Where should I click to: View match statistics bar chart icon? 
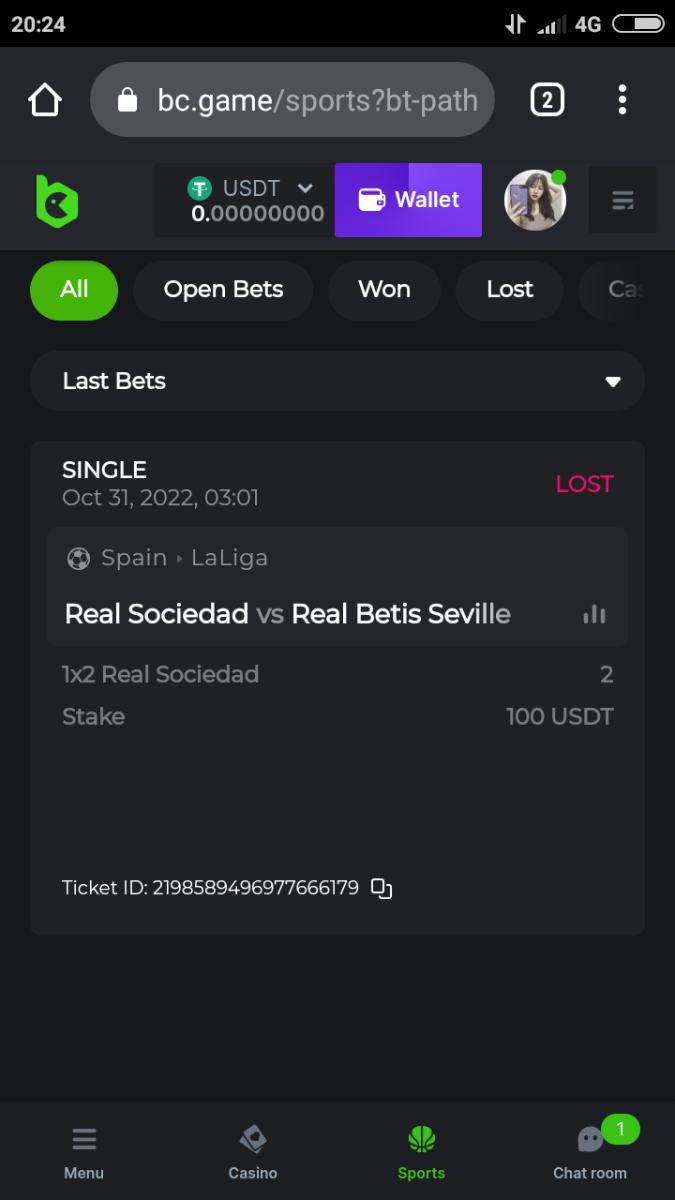[594, 614]
